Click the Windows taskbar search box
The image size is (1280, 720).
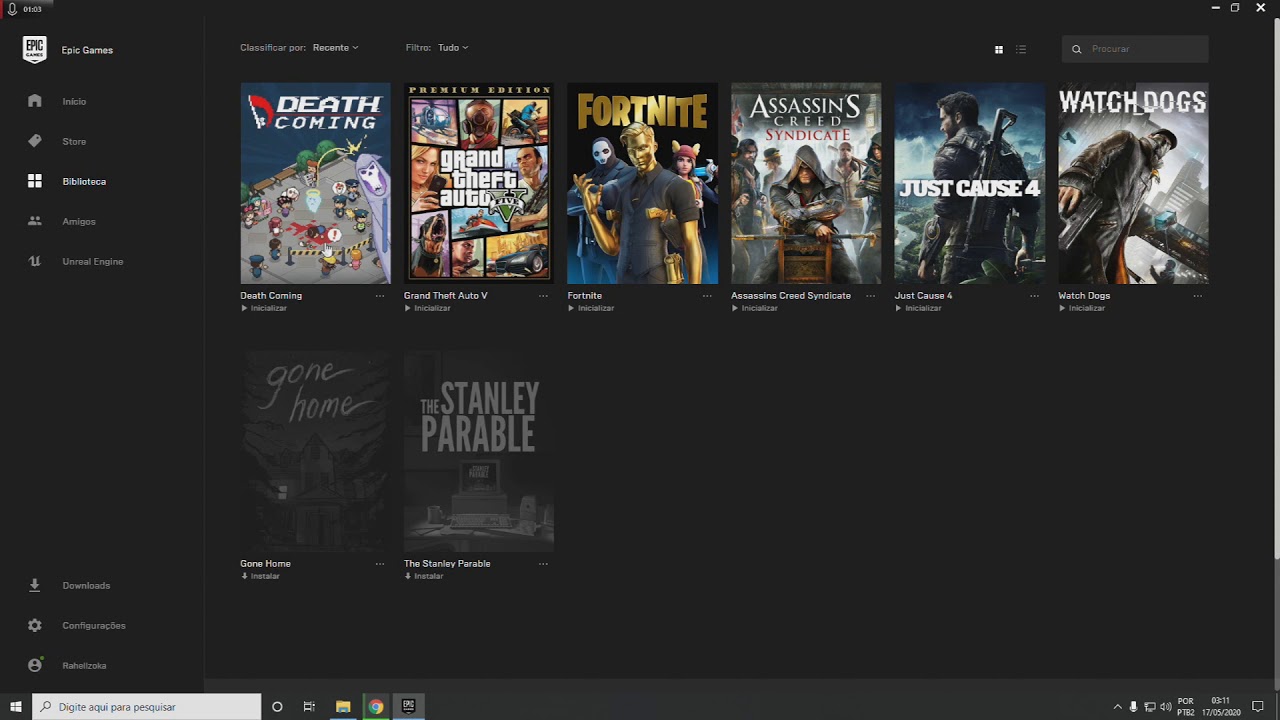(147, 707)
